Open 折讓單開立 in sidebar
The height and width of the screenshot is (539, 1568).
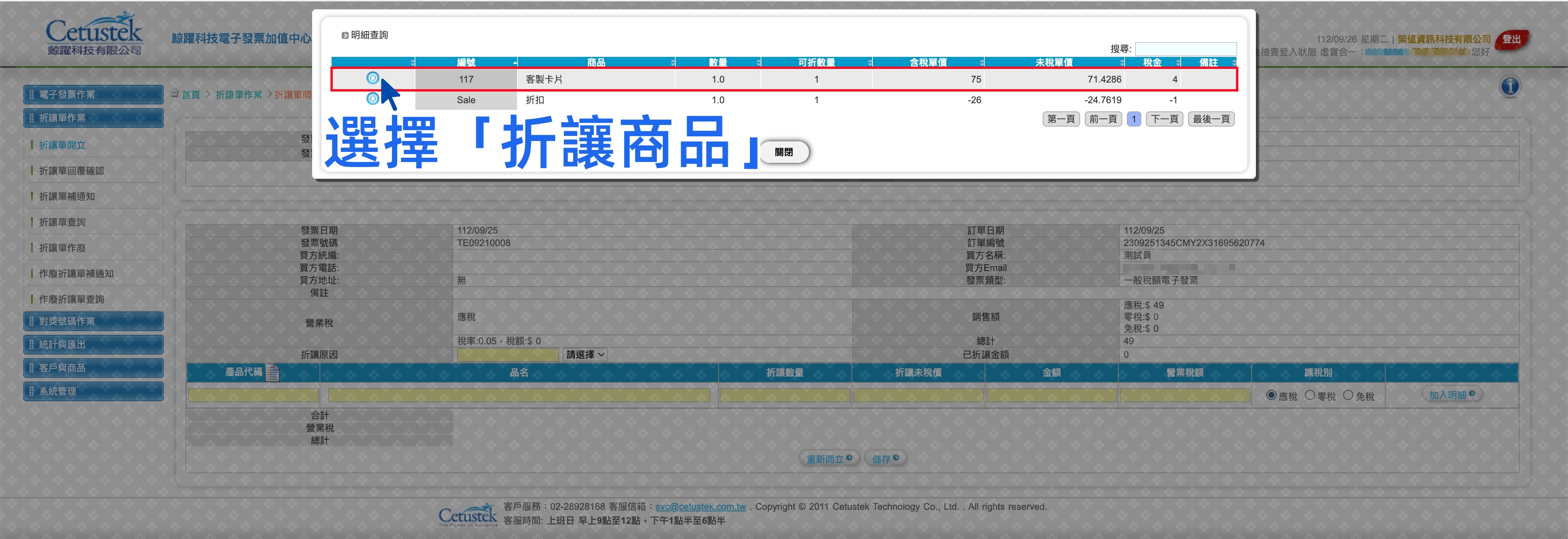[62, 145]
